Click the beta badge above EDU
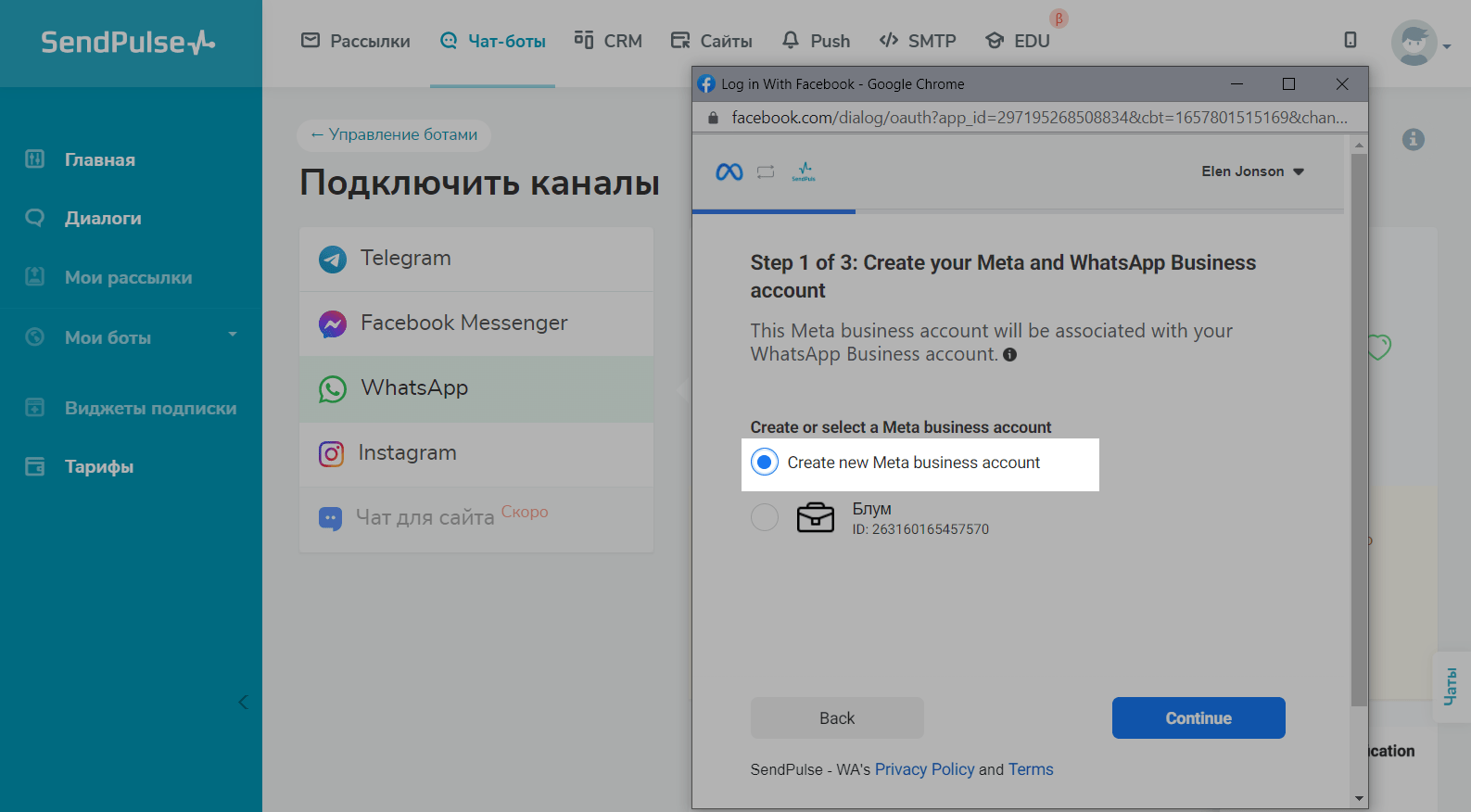 pos(1059,19)
